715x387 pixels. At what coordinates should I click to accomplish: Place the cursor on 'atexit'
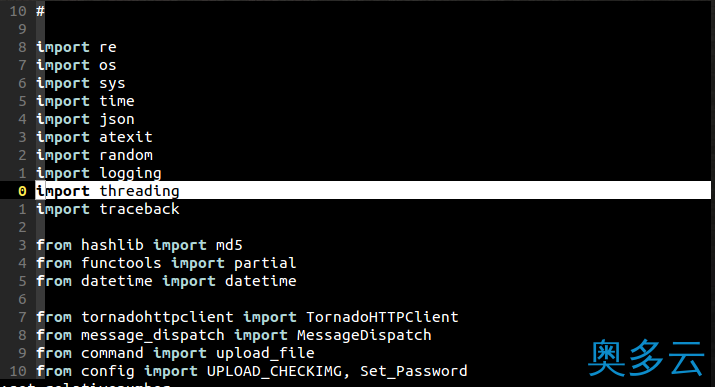click(126, 137)
